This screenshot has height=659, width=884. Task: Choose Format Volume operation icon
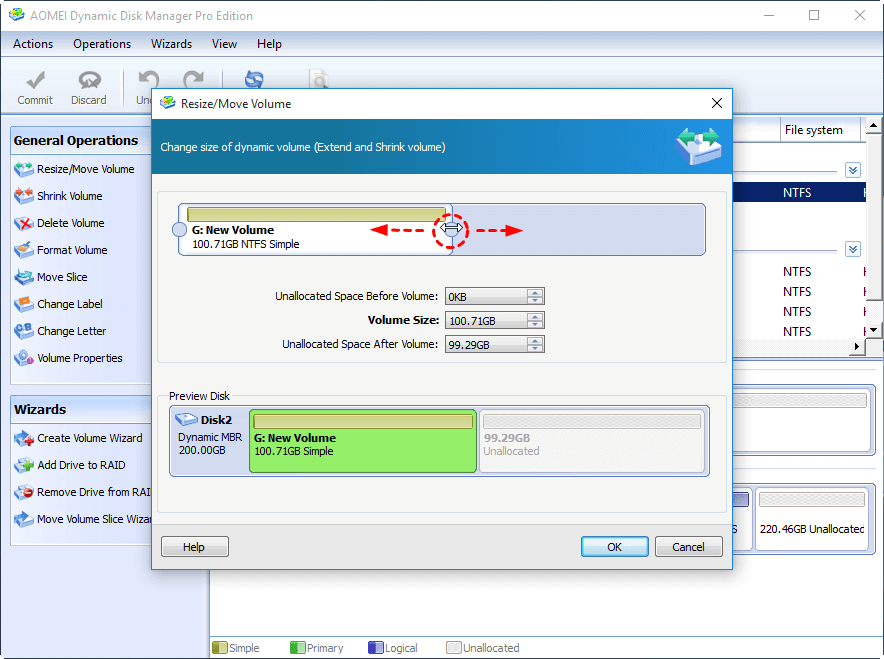(24, 250)
